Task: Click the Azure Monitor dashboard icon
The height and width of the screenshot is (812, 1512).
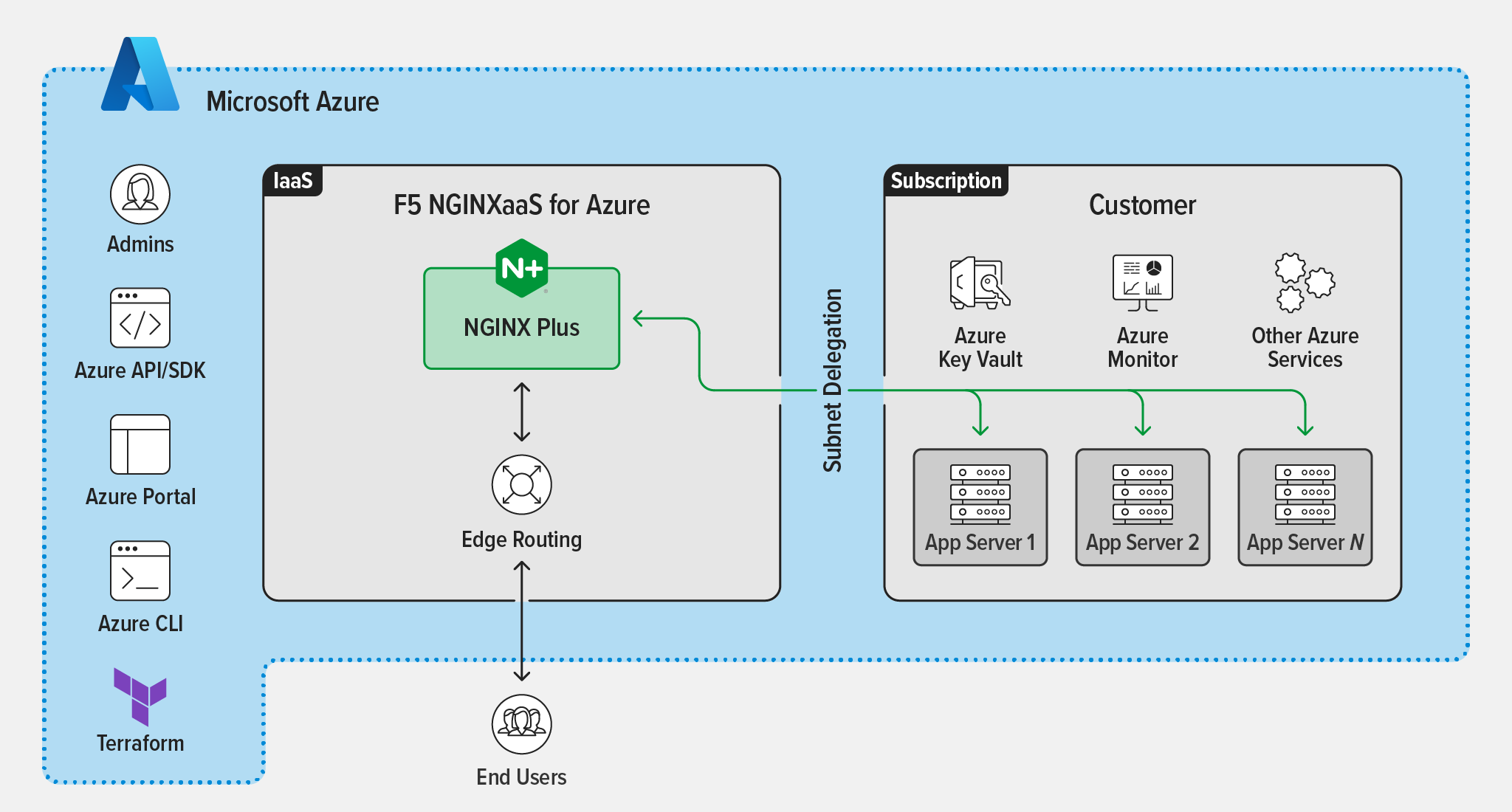Action: tap(1143, 282)
